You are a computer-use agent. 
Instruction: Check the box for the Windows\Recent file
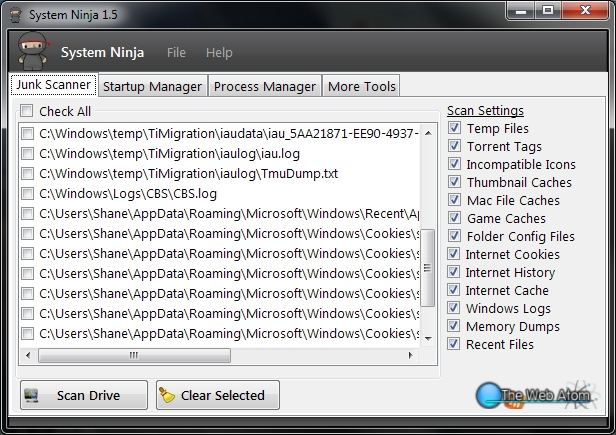pyautogui.click(x=28, y=213)
